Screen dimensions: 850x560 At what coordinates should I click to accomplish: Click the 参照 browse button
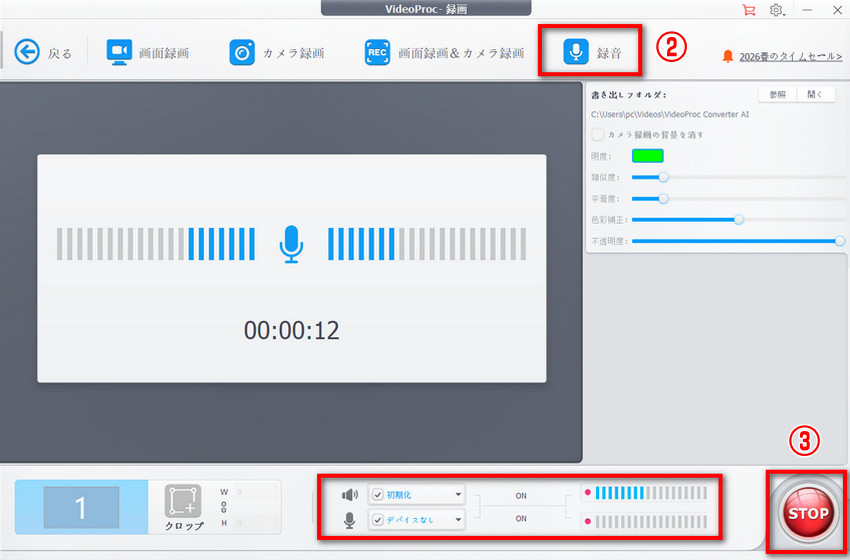[777, 94]
